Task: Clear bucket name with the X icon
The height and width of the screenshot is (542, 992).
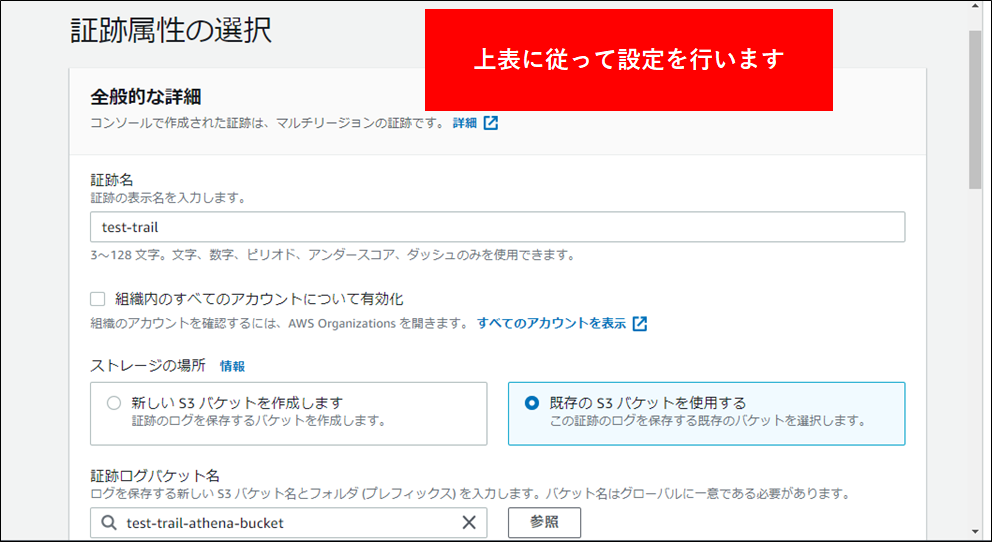Action: tap(469, 523)
